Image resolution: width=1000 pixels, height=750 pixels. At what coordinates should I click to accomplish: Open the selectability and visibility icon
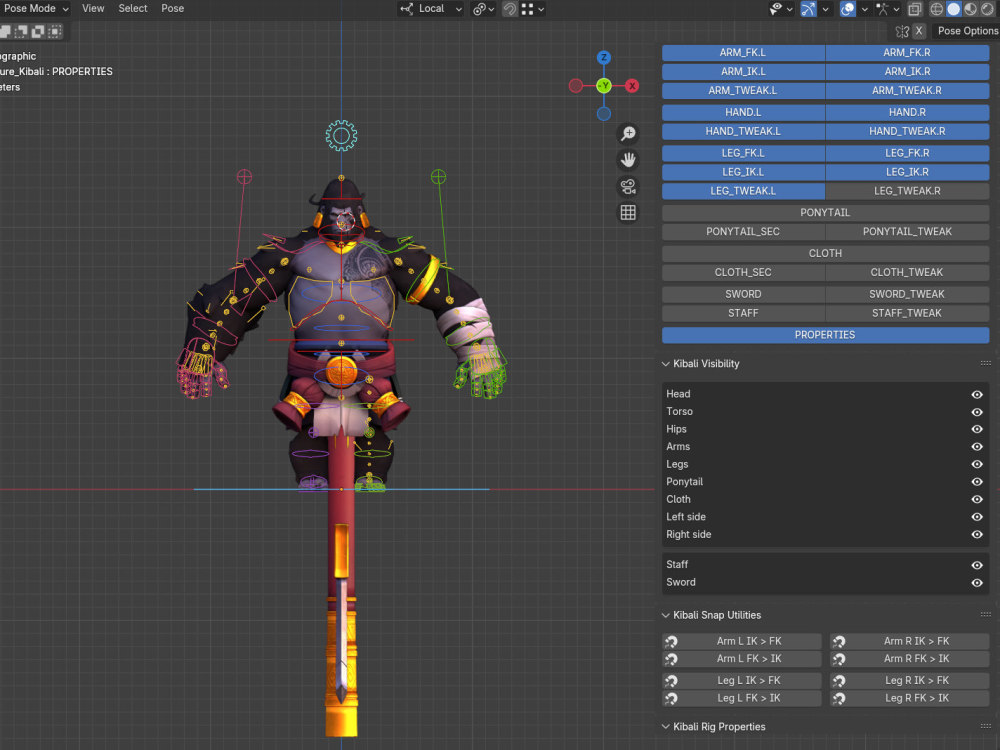click(781, 9)
